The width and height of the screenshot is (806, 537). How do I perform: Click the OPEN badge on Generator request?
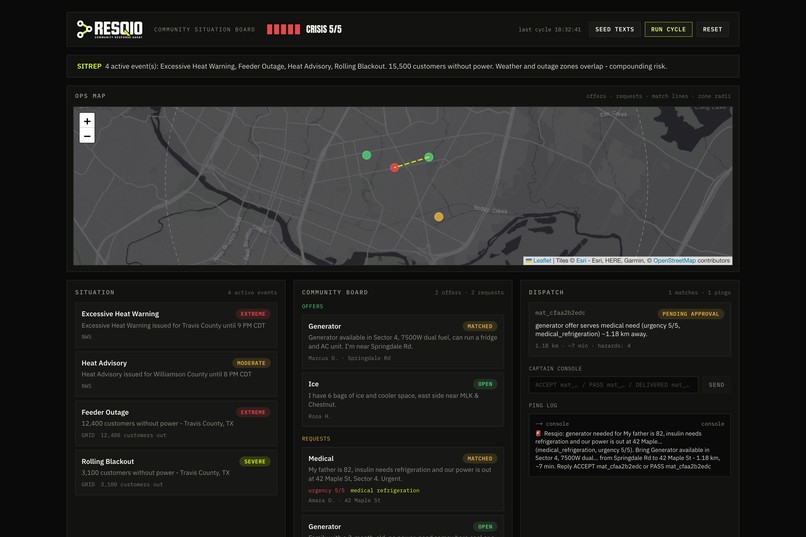485,527
